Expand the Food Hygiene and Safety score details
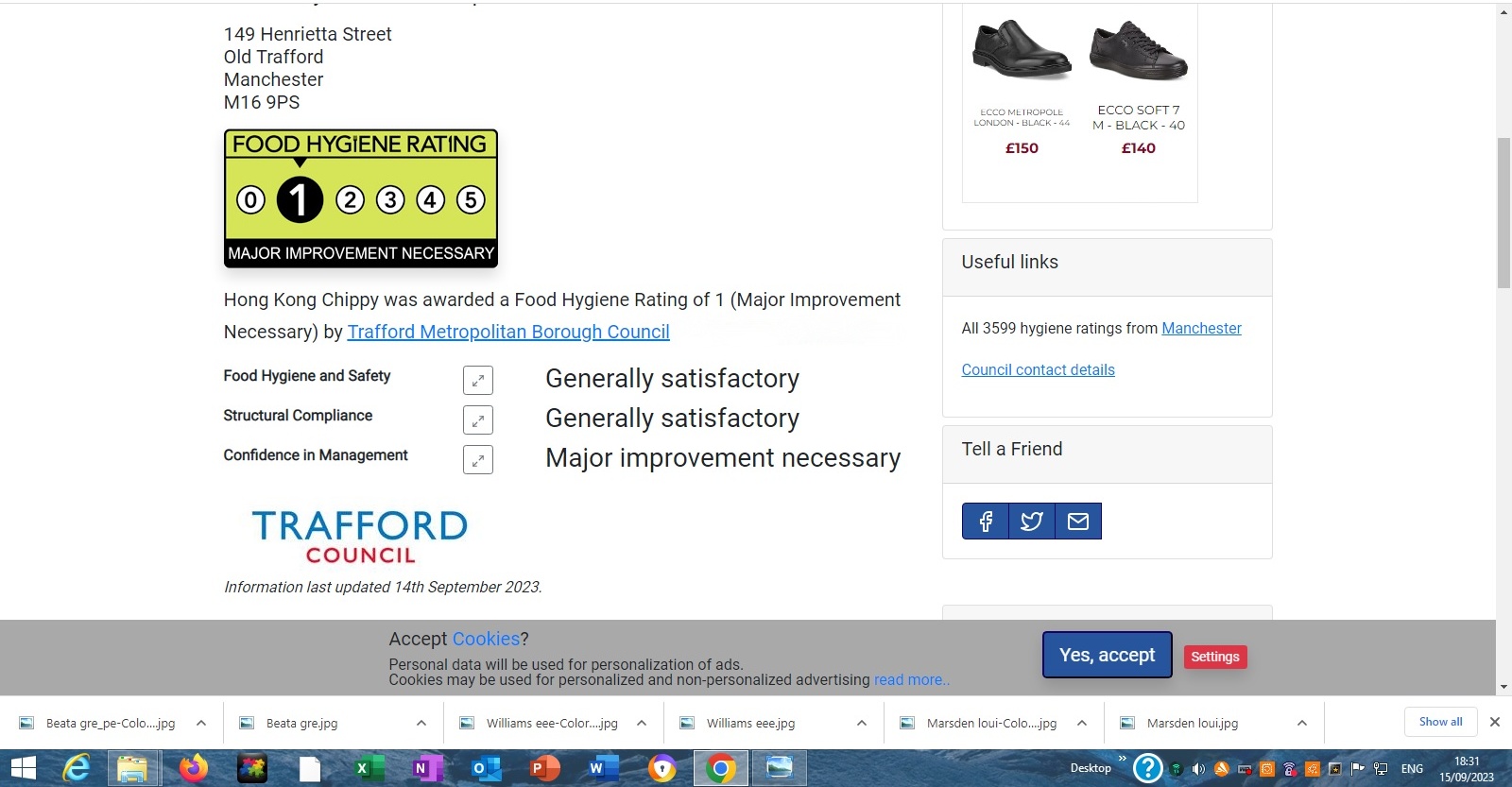Screen dimensions: 1512x787 pos(478,380)
